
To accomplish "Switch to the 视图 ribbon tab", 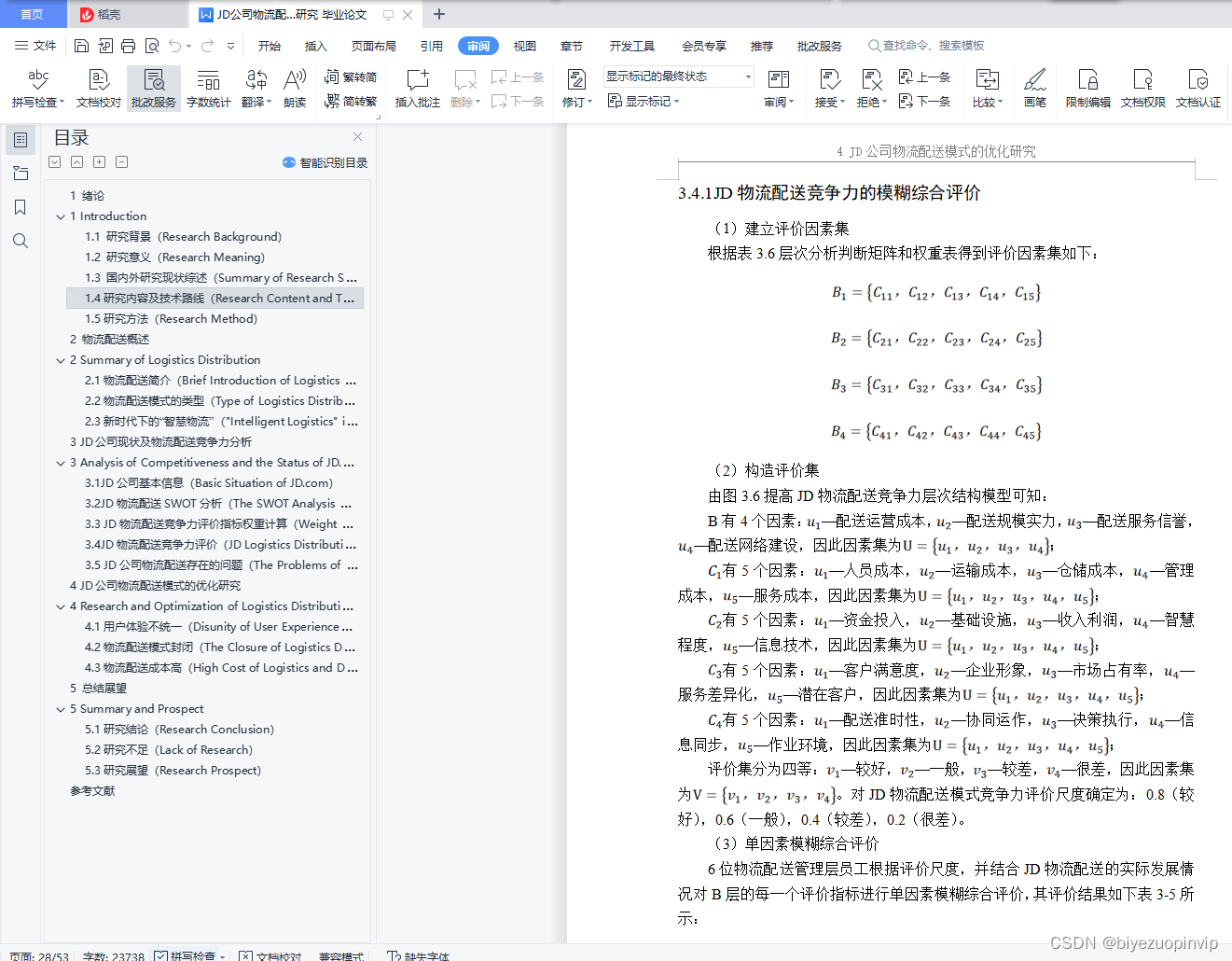I will pyautogui.click(x=525, y=46).
